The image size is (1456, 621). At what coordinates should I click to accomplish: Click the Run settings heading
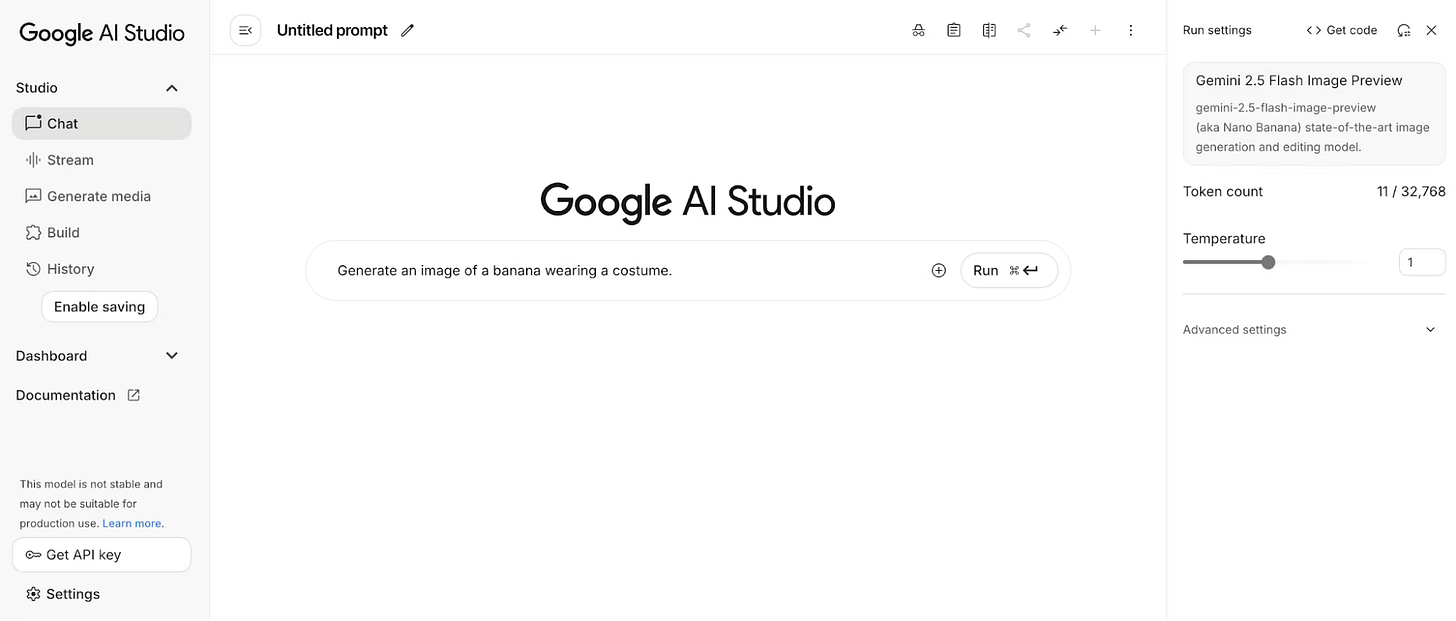coord(1217,31)
